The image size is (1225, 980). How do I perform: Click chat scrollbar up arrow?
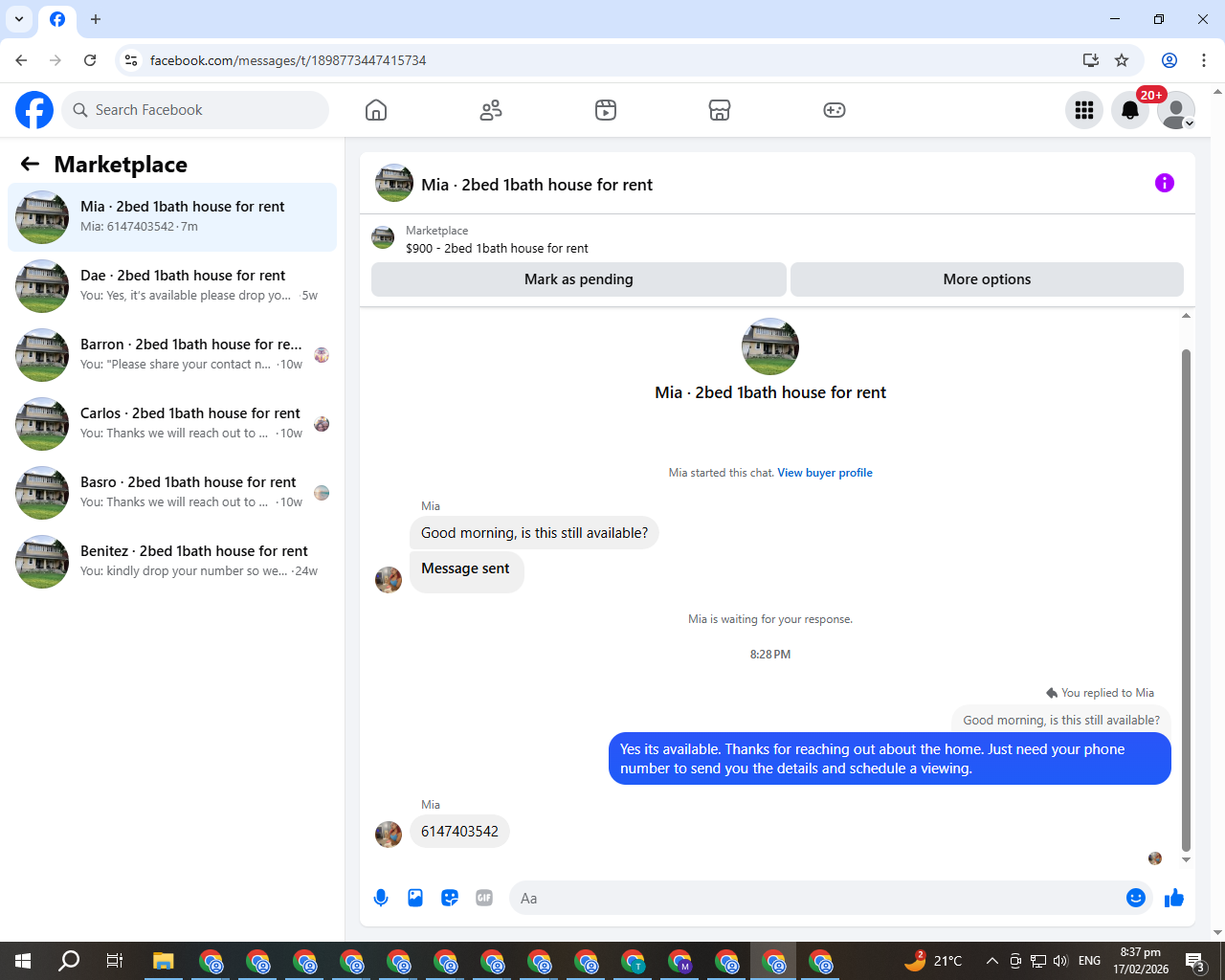(x=1186, y=316)
